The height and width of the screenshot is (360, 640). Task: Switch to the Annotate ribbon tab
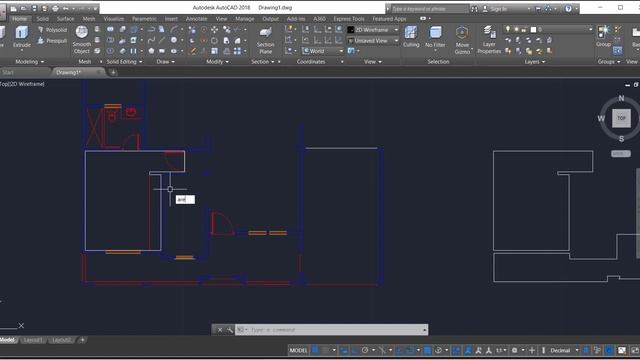pos(196,19)
